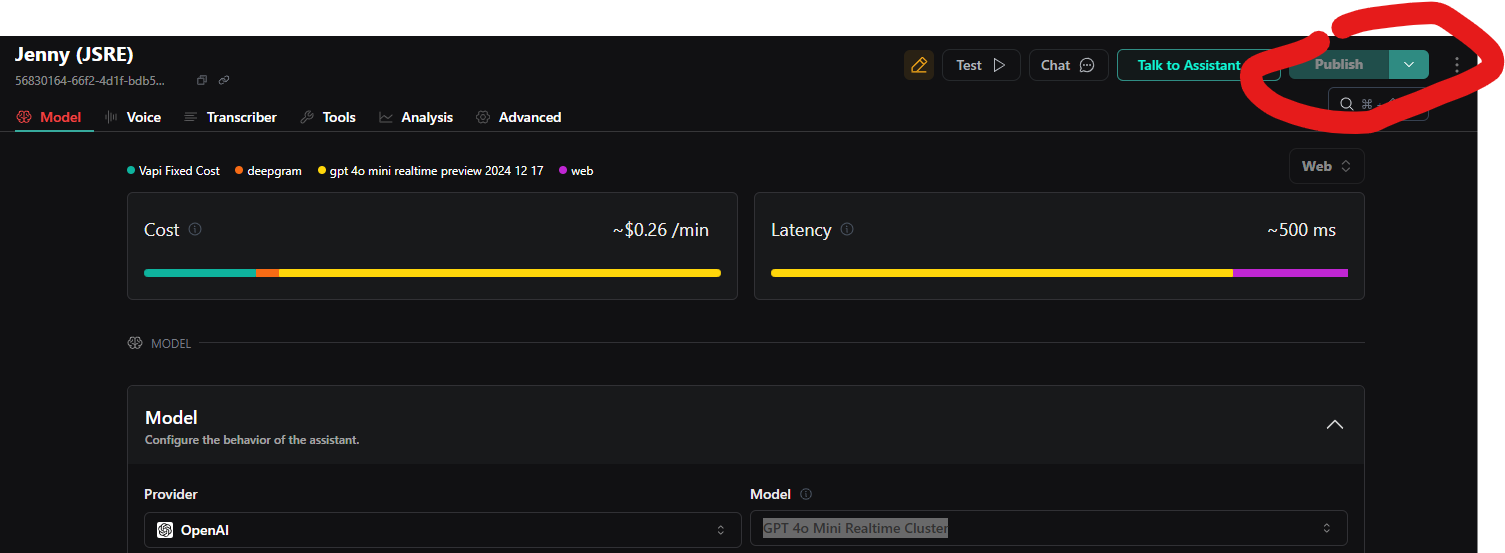Click the deepgram legend entry

(268, 171)
